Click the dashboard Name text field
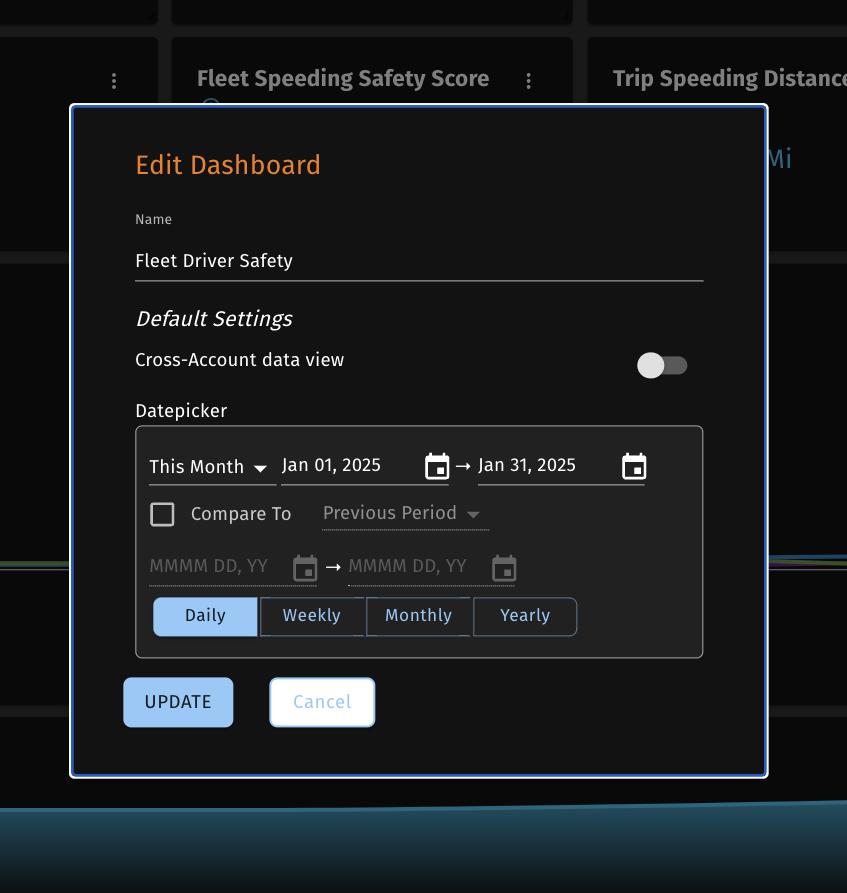 (418, 261)
